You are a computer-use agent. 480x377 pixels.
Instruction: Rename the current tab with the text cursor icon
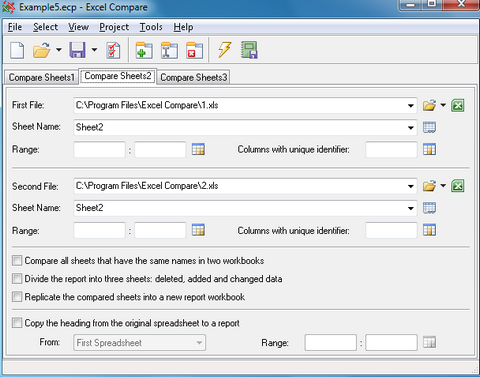pyautogui.click(x=169, y=50)
